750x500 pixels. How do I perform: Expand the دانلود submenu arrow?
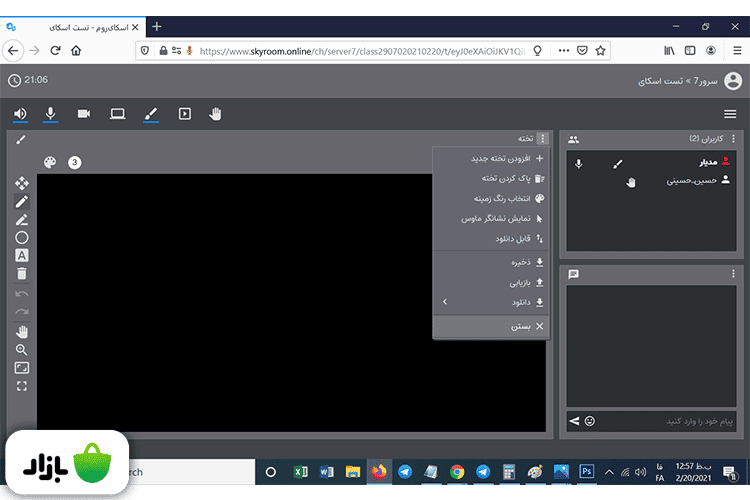[445, 301]
